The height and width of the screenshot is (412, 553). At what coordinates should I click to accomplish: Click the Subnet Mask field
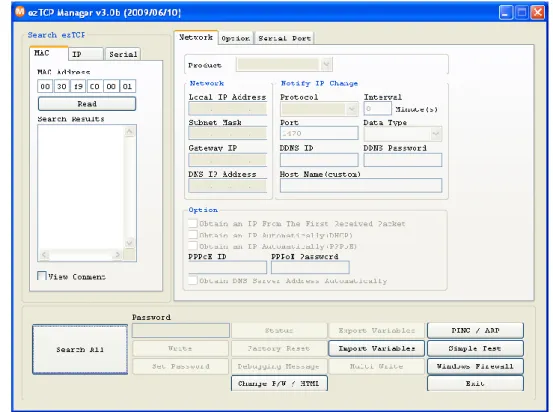tap(228, 133)
